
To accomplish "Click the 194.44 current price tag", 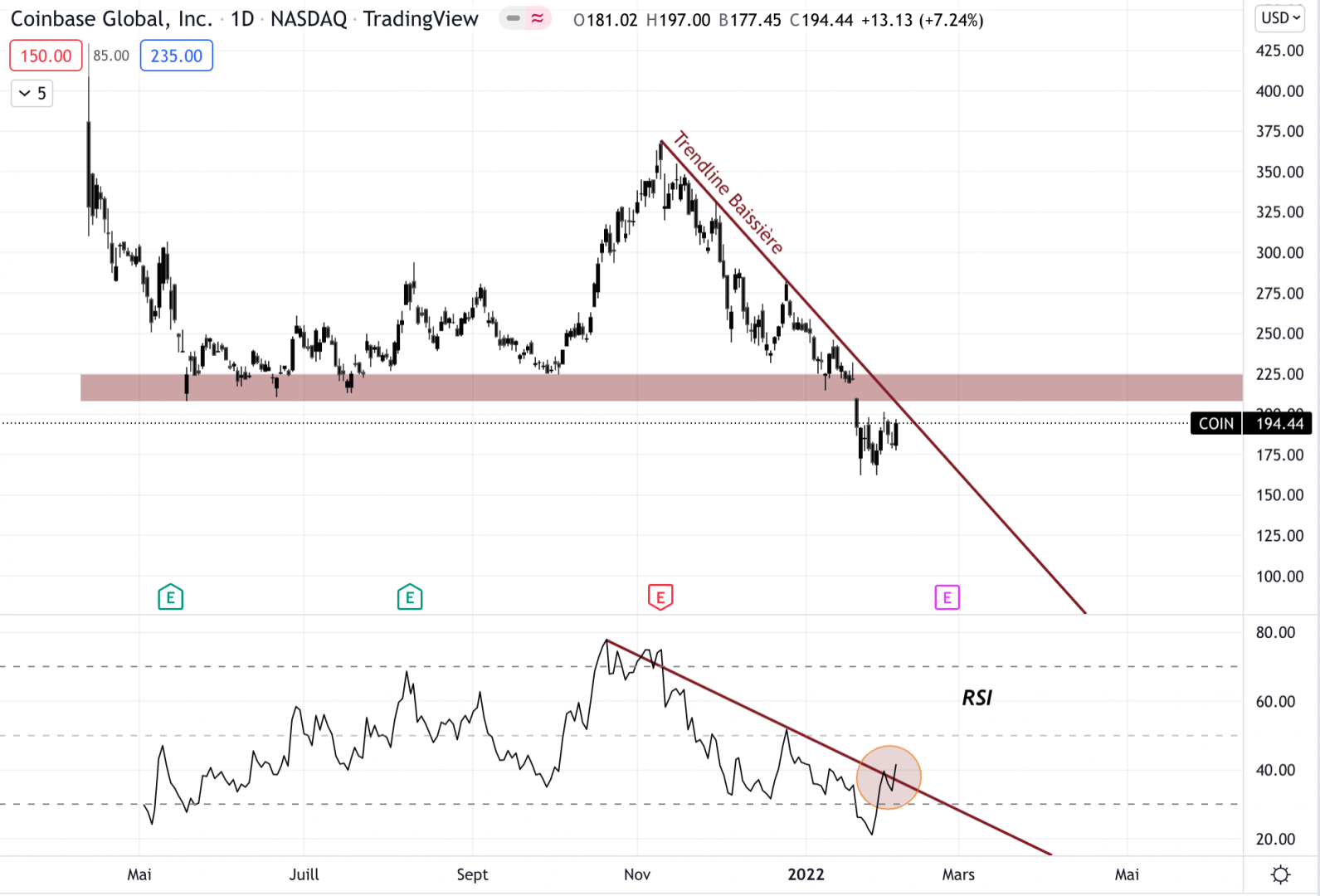I will tap(1279, 424).
